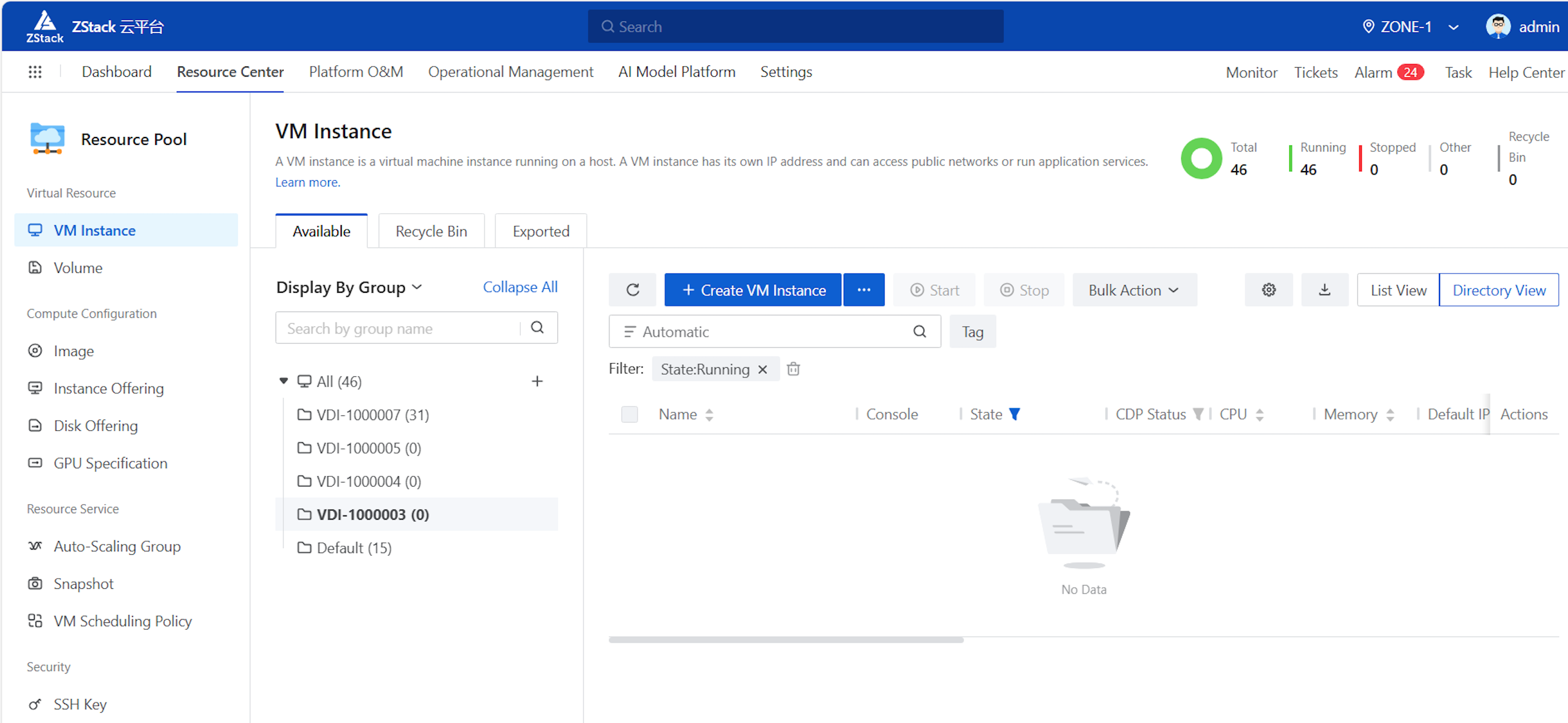The image size is (1568, 723).
Task: Switch to List View
Action: pyautogui.click(x=1397, y=290)
